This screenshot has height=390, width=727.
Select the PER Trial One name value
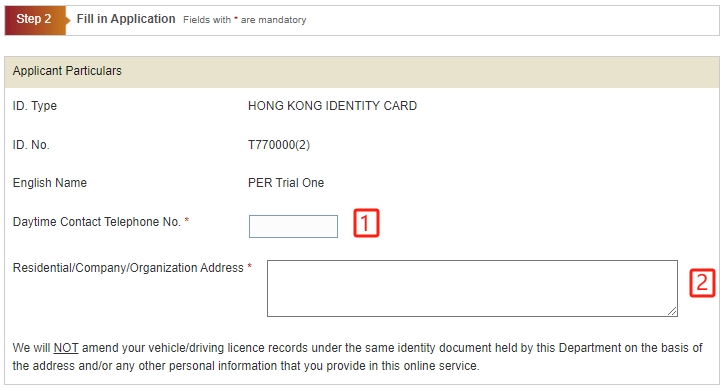point(286,183)
